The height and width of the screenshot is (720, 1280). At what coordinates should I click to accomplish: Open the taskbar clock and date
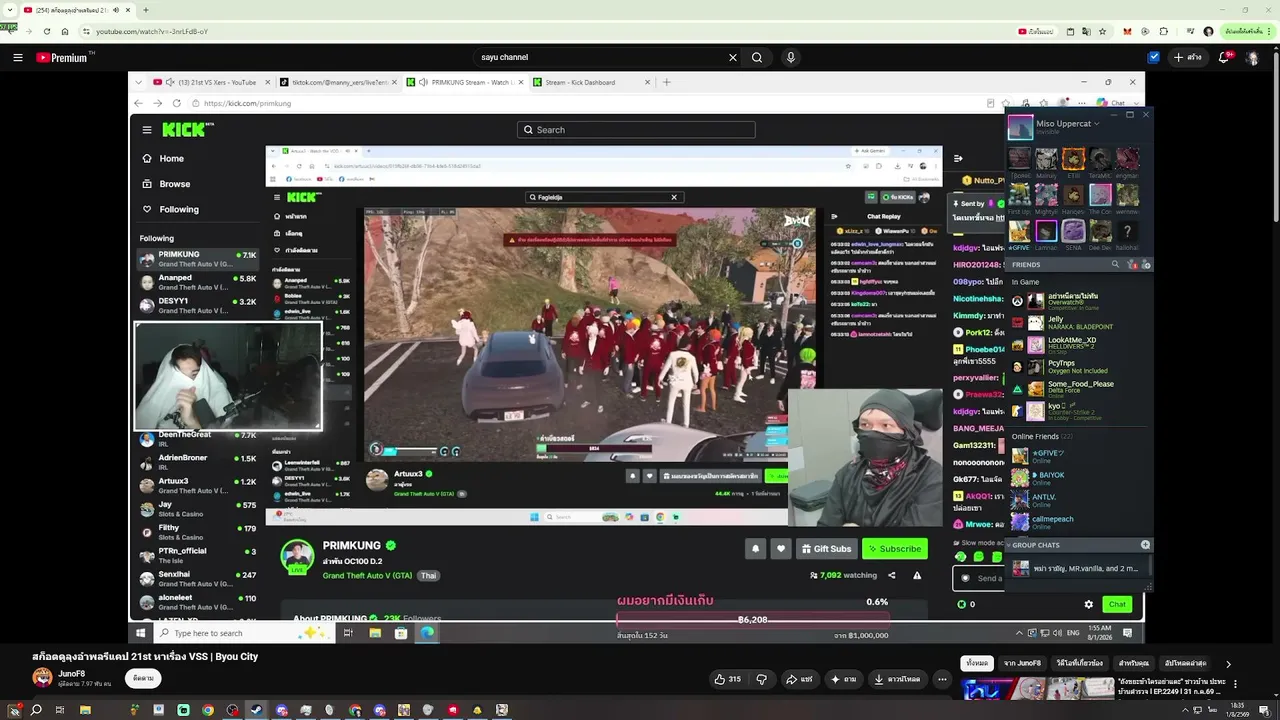point(1239,709)
